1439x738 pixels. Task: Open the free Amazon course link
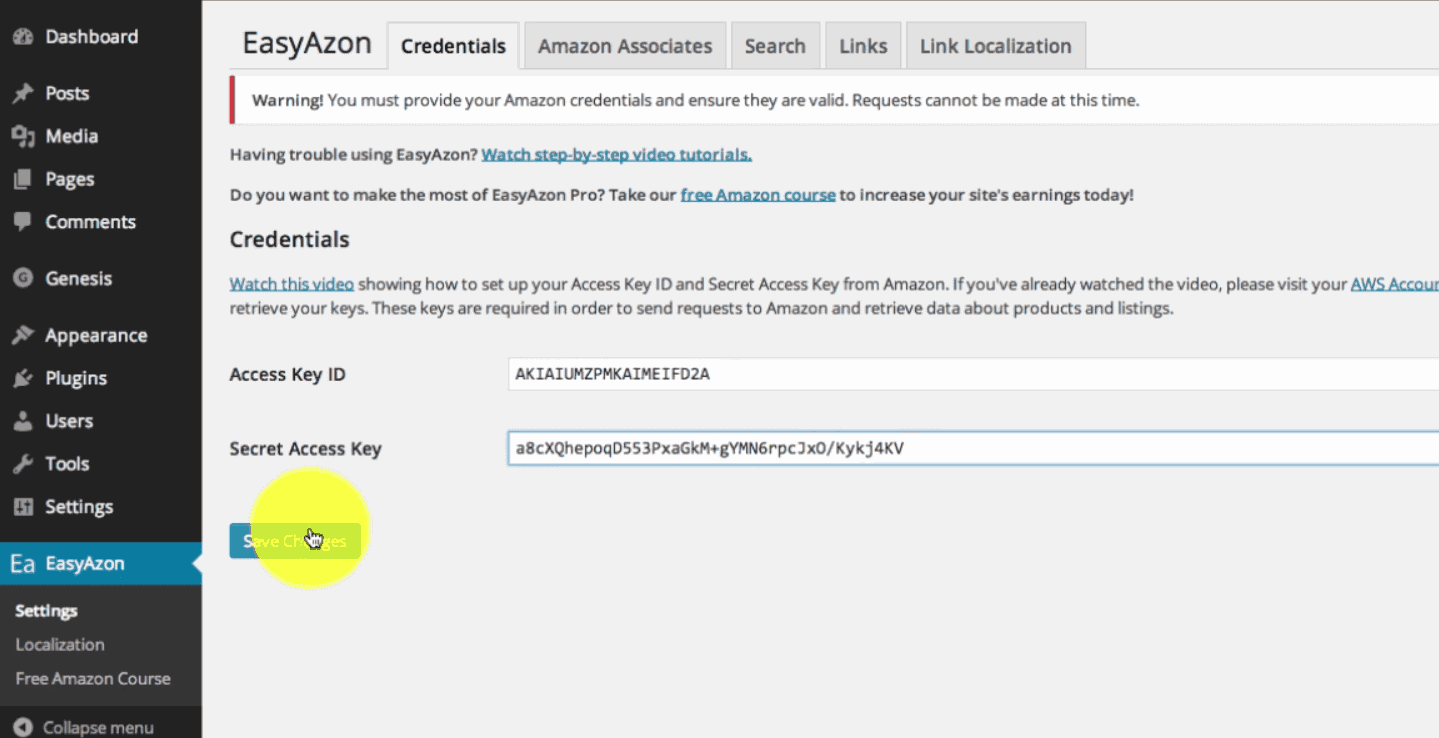click(x=758, y=195)
